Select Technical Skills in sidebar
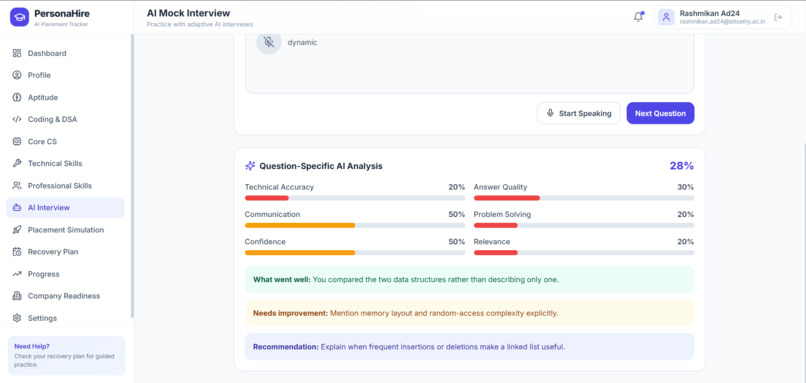Screen dimensions: 806x383 [x=65, y=163]
